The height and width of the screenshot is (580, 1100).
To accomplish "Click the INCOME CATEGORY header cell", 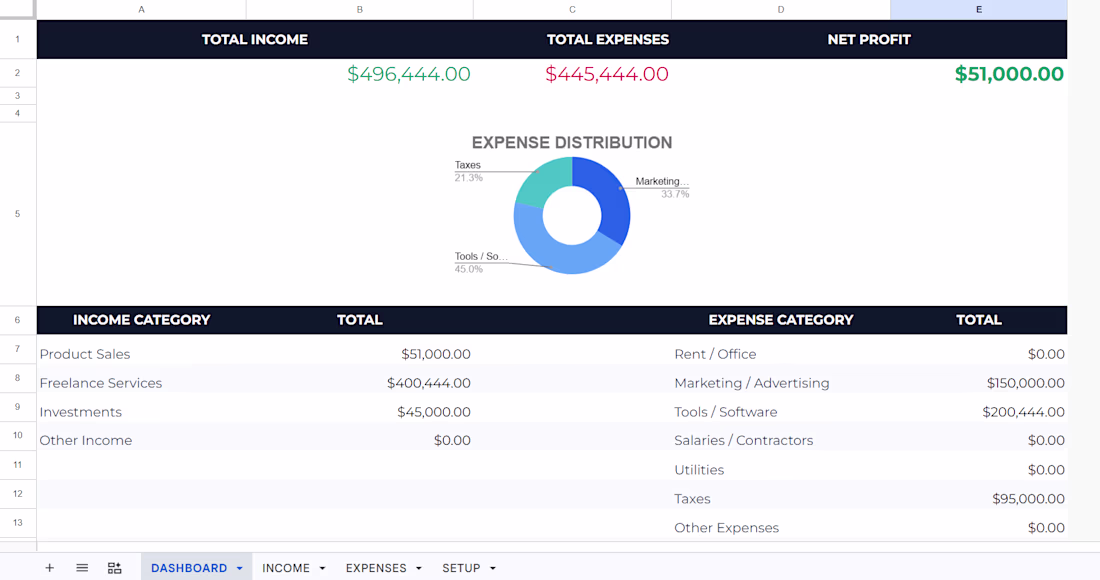I will [142, 320].
